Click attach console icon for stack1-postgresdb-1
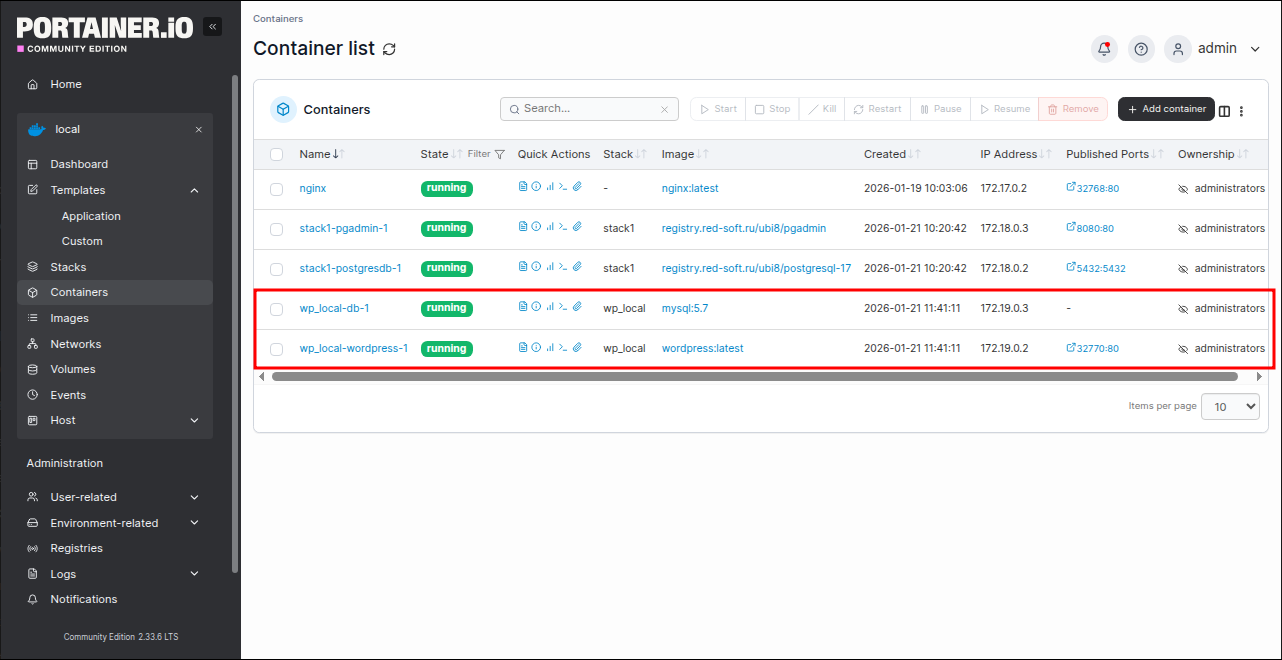The height and width of the screenshot is (660, 1282). click(x=577, y=268)
